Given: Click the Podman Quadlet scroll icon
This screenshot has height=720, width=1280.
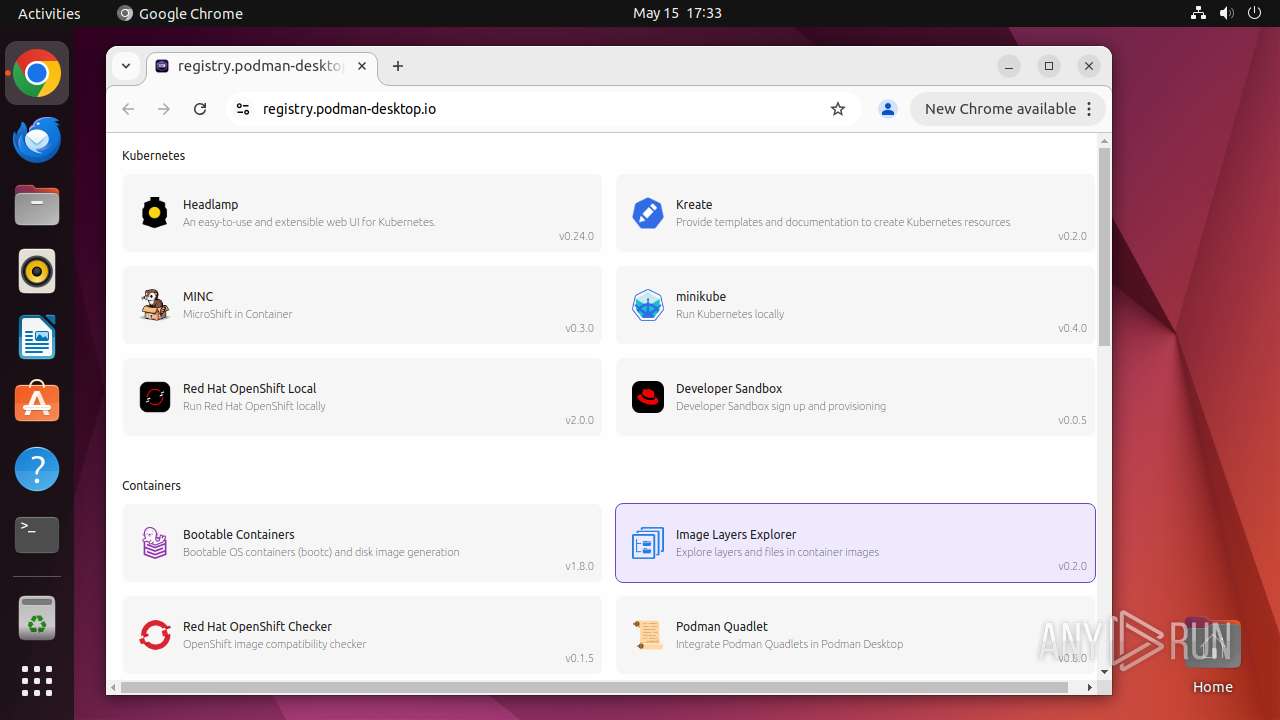Looking at the screenshot, I should tap(648, 635).
